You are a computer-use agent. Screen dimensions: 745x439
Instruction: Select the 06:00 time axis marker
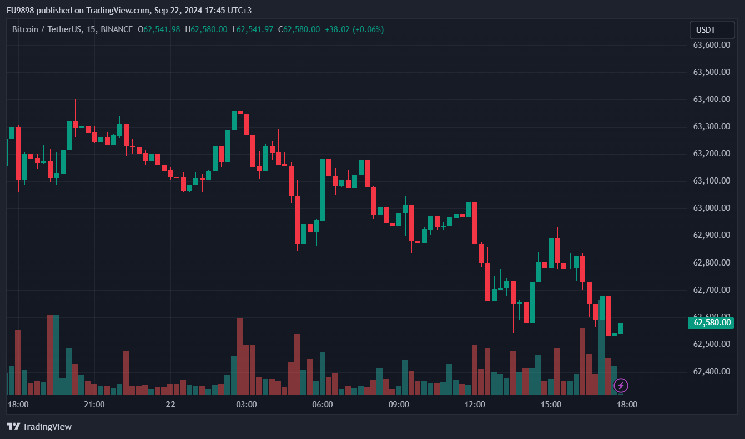[x=322, y=404]
